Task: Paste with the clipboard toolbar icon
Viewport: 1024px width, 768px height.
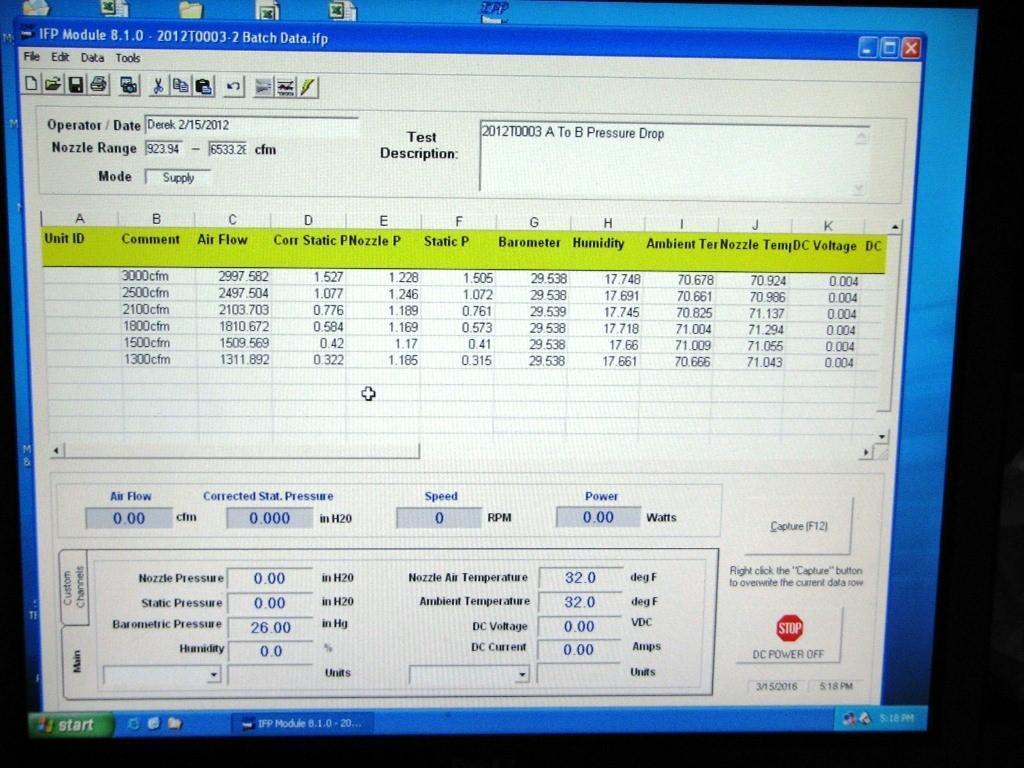Action: 203,86
